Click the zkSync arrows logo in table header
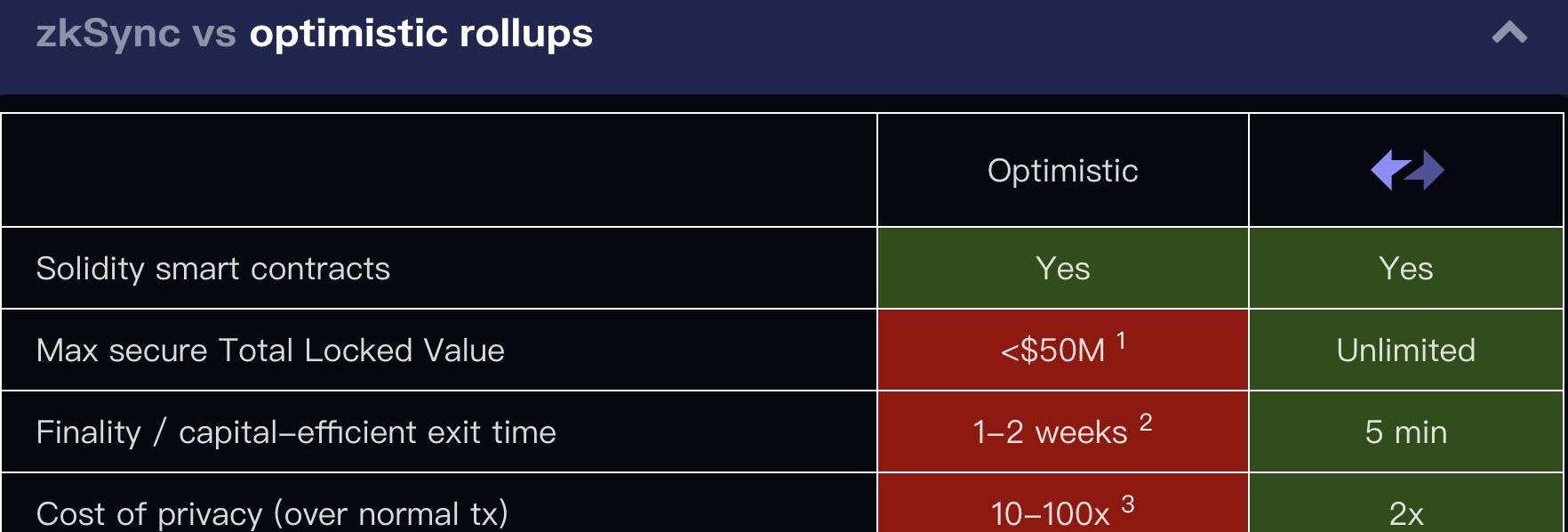The image size is (1568, 532). point(1406,170)
